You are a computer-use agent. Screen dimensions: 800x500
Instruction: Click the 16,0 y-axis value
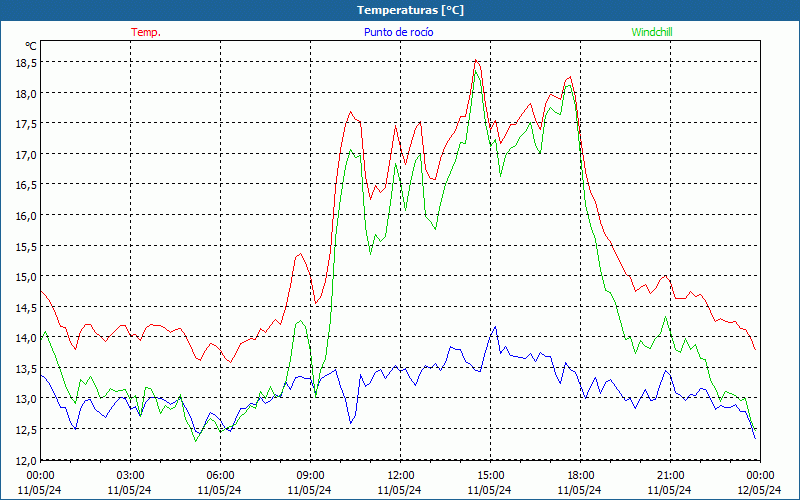click(x=28, y=215)
